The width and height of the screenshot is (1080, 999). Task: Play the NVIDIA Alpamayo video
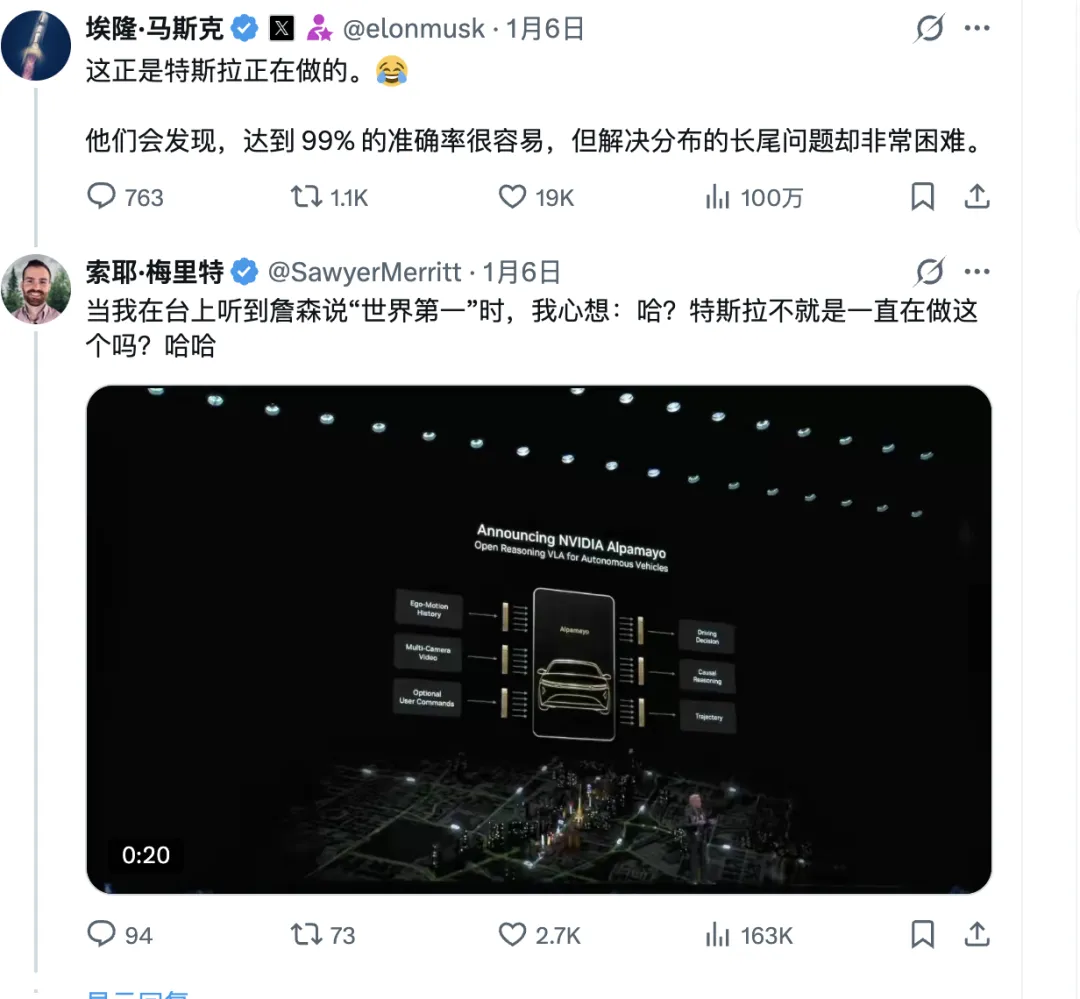point(539,639)
